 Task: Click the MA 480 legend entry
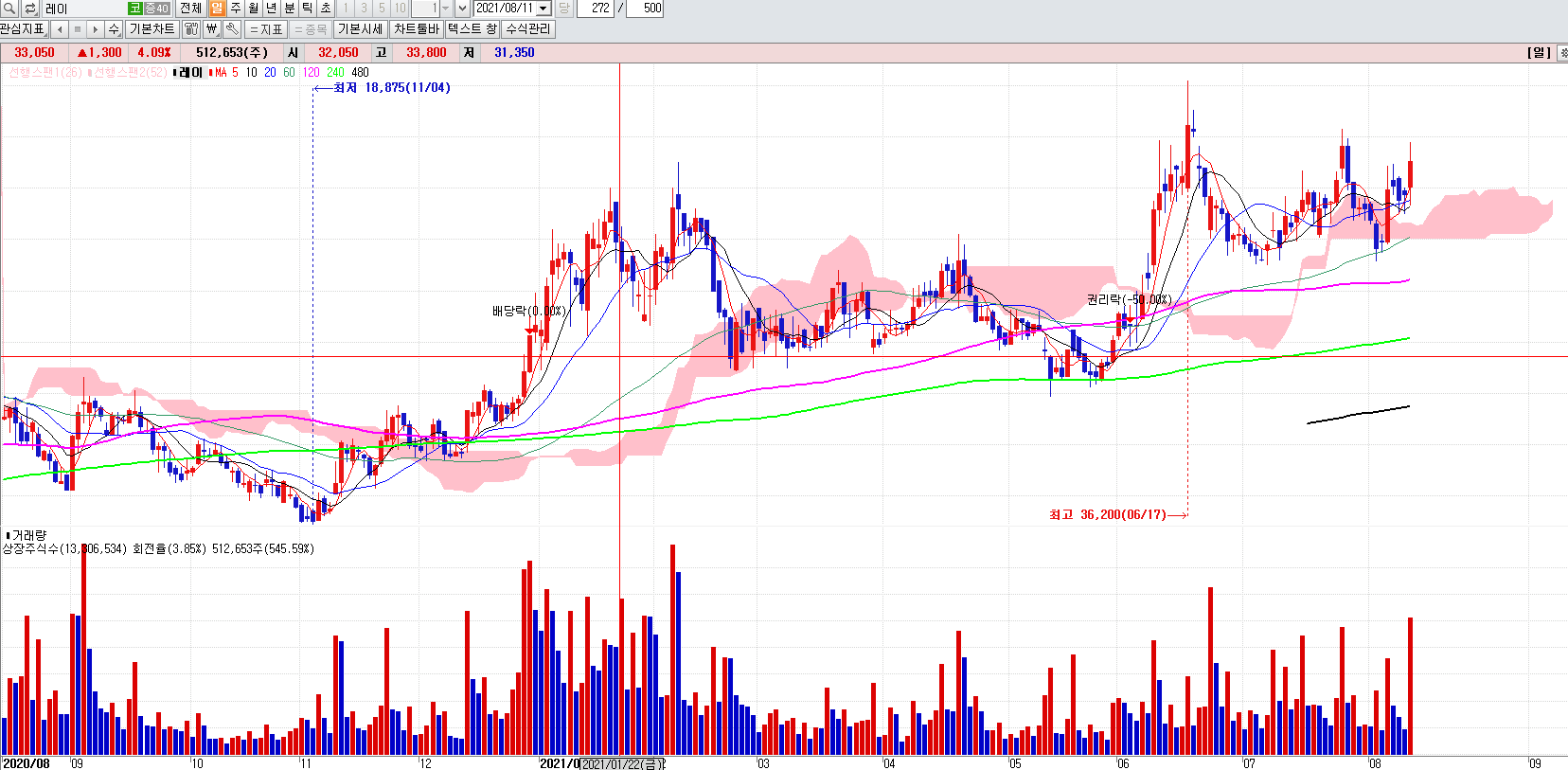point(360,72)
